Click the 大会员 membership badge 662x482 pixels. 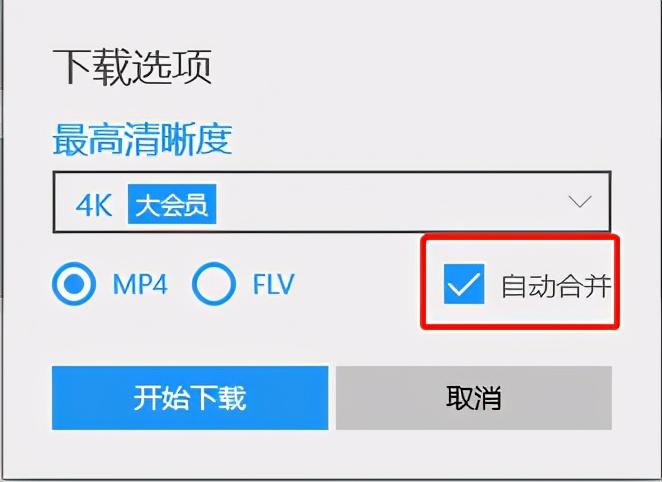click(x=172, y=204)
